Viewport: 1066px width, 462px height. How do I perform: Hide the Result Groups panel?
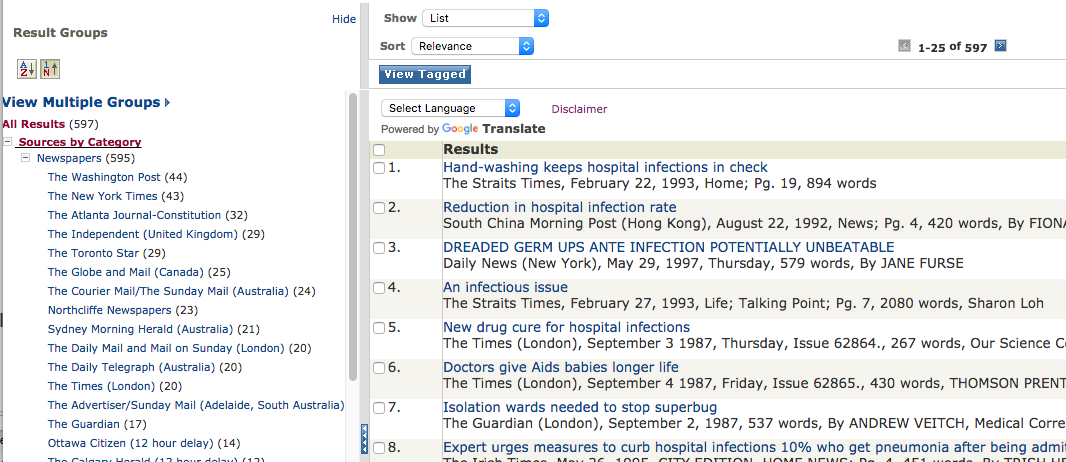click(x=344, y=19)
